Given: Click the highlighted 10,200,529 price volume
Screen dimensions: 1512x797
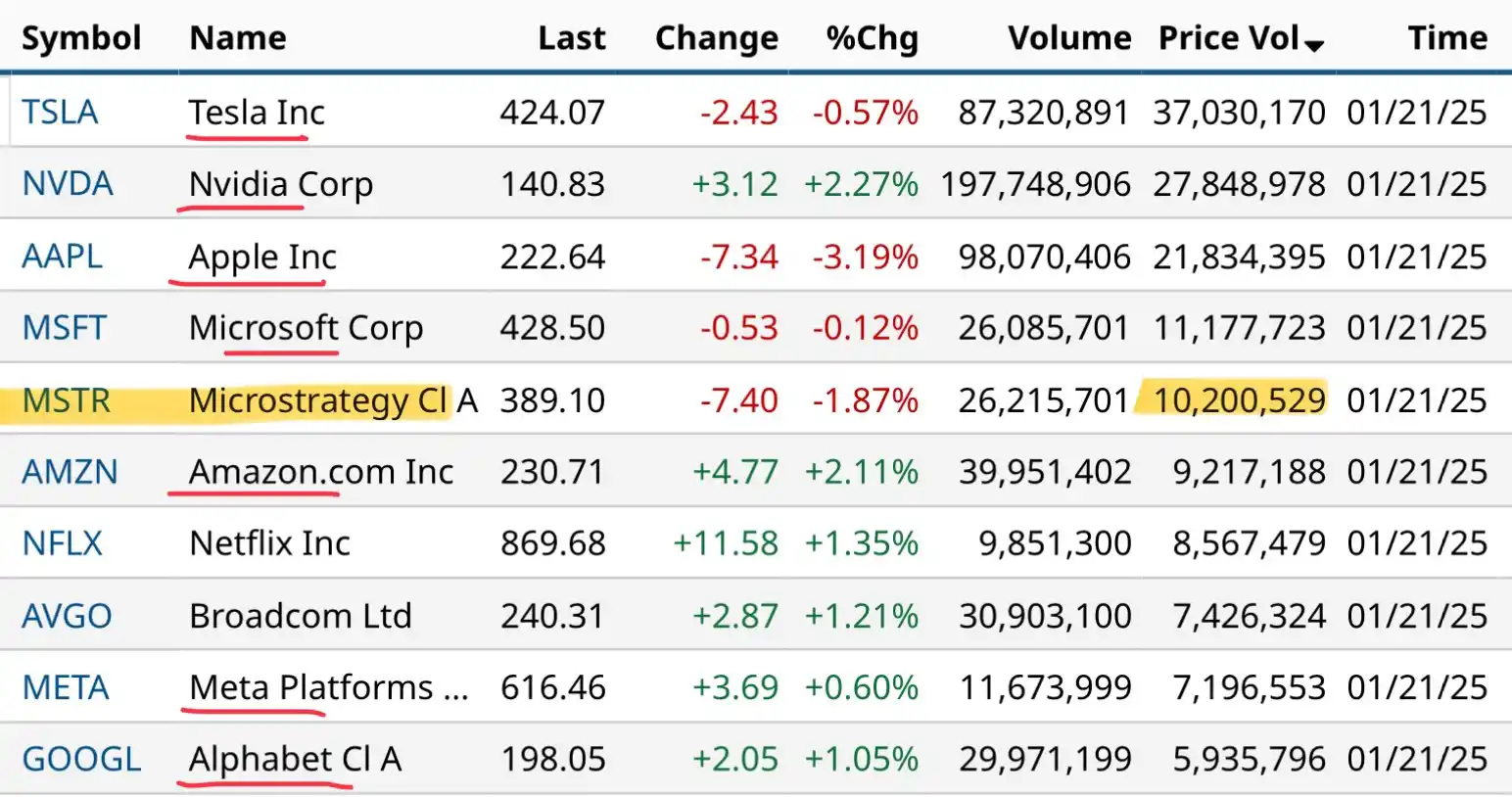Looking at the screenshot, I should pyautogui.click(x=1239, y=400).
